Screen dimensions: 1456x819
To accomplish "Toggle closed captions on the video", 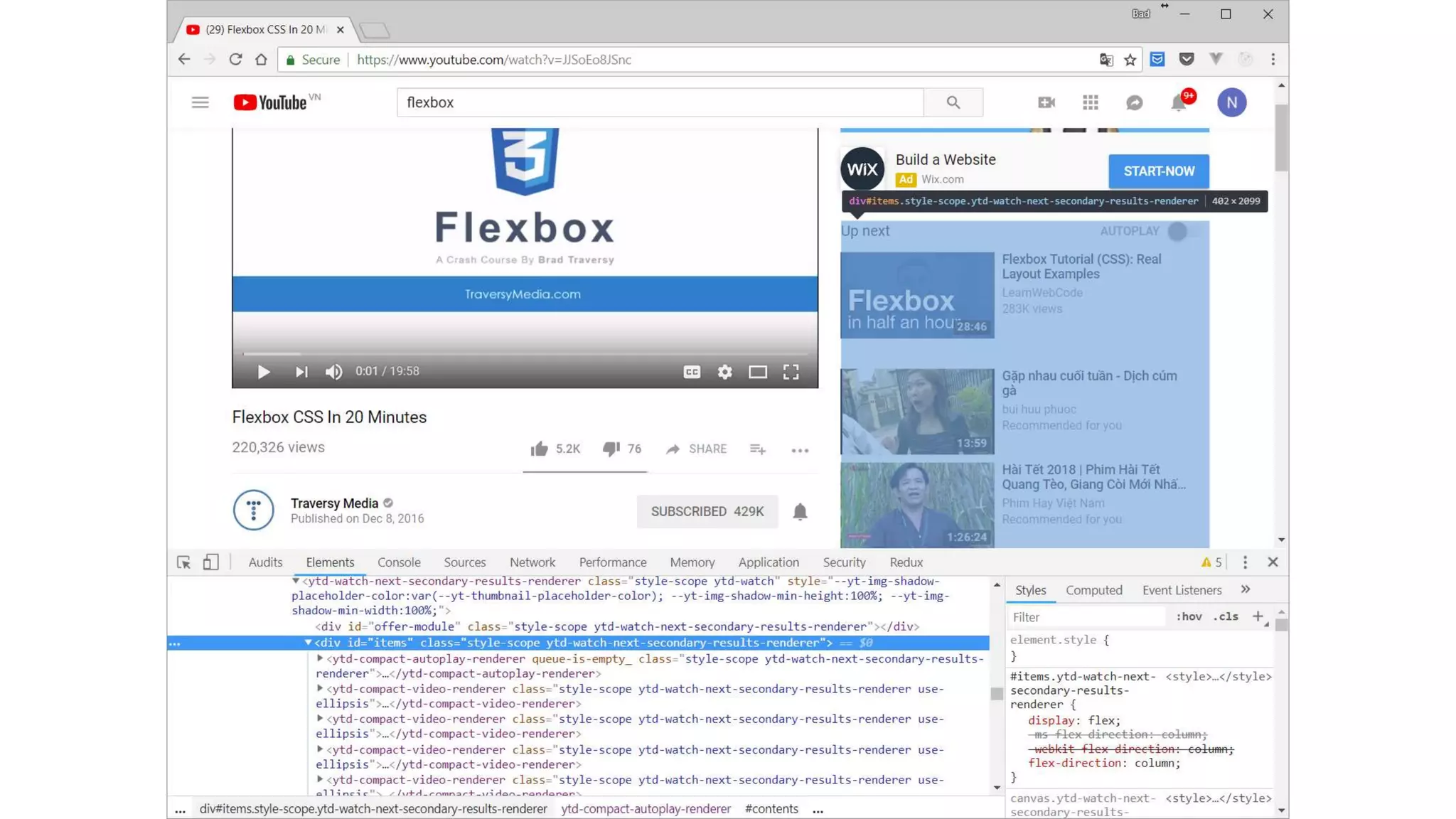I will 692,372.
